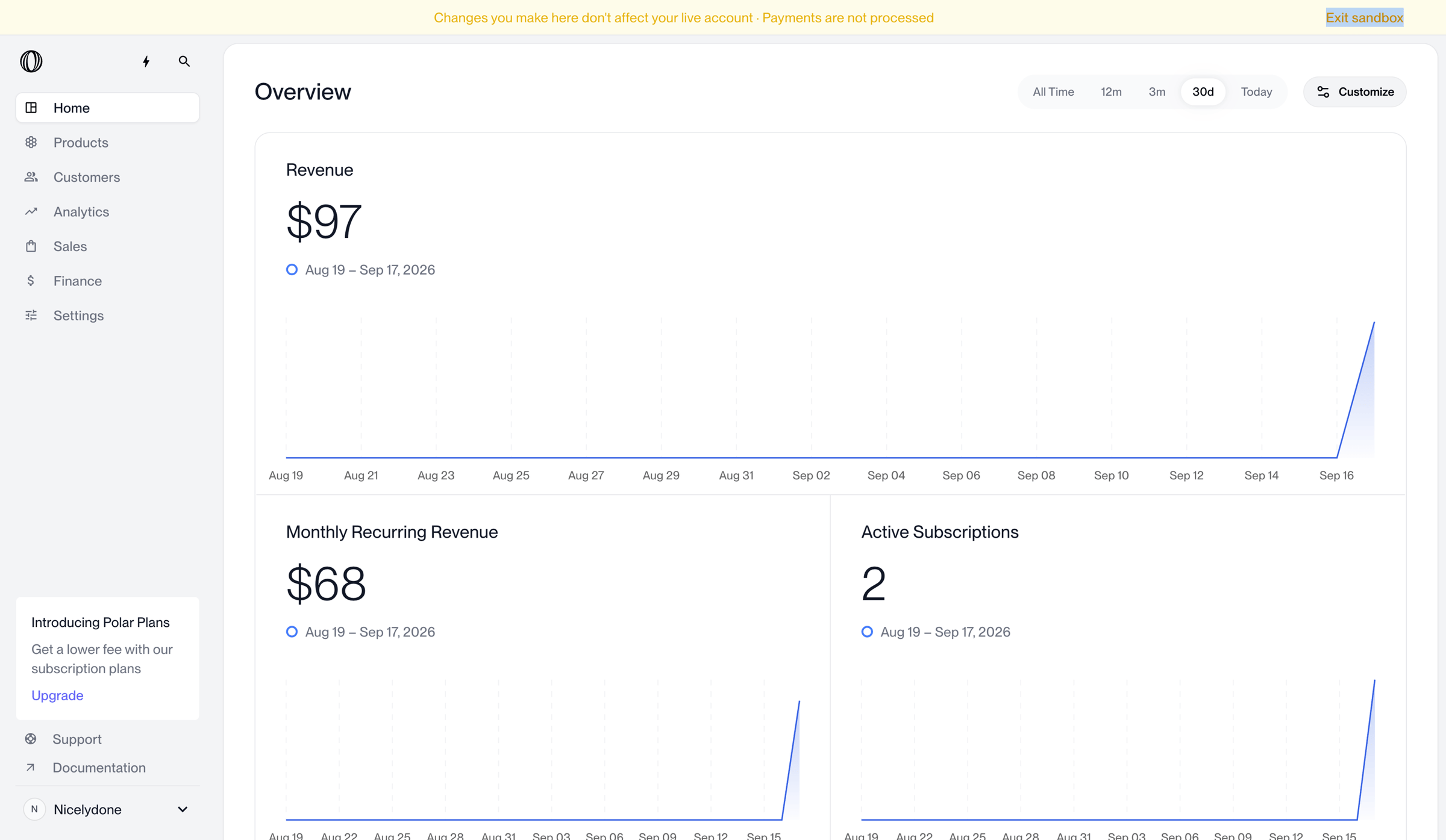The image size is (1446, 840).
Task: Click the sandbox notice banner text
Action: coord(683,17)
